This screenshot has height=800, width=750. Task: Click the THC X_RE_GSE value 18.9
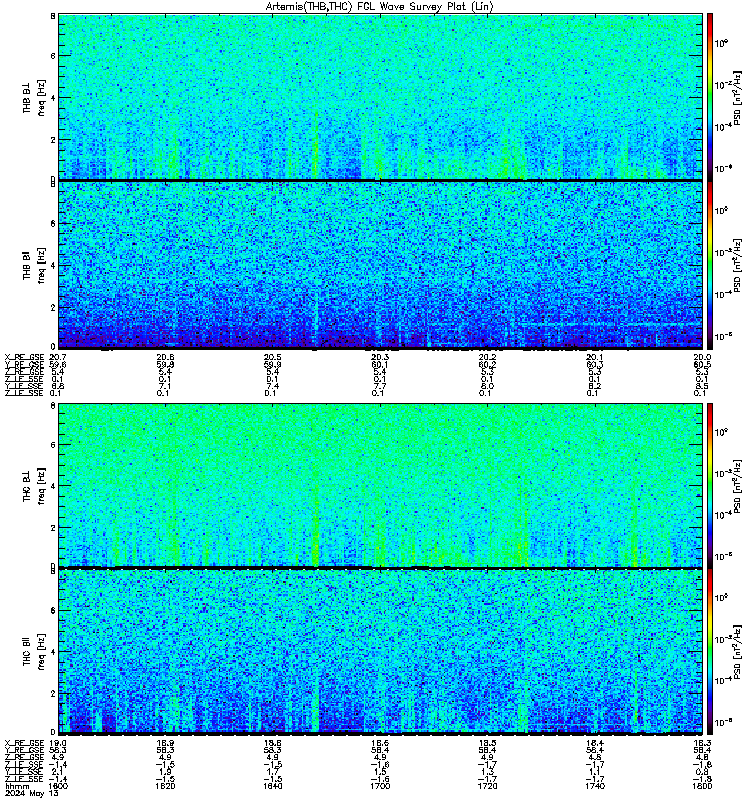coord(165,743)
